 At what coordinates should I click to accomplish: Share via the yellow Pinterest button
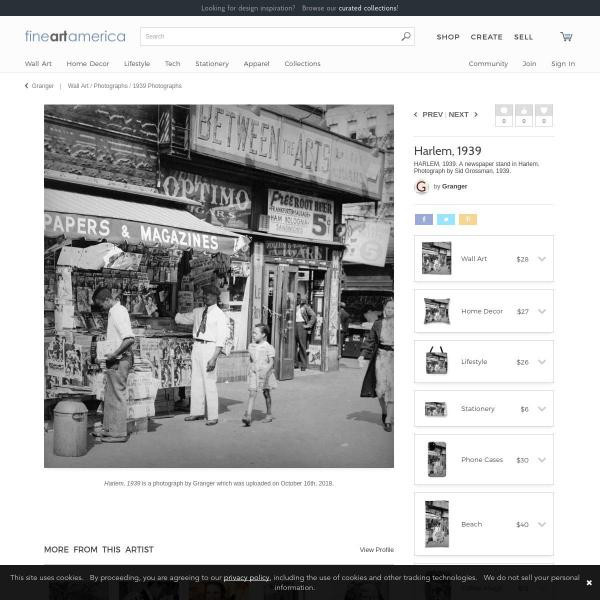point(467,219)
